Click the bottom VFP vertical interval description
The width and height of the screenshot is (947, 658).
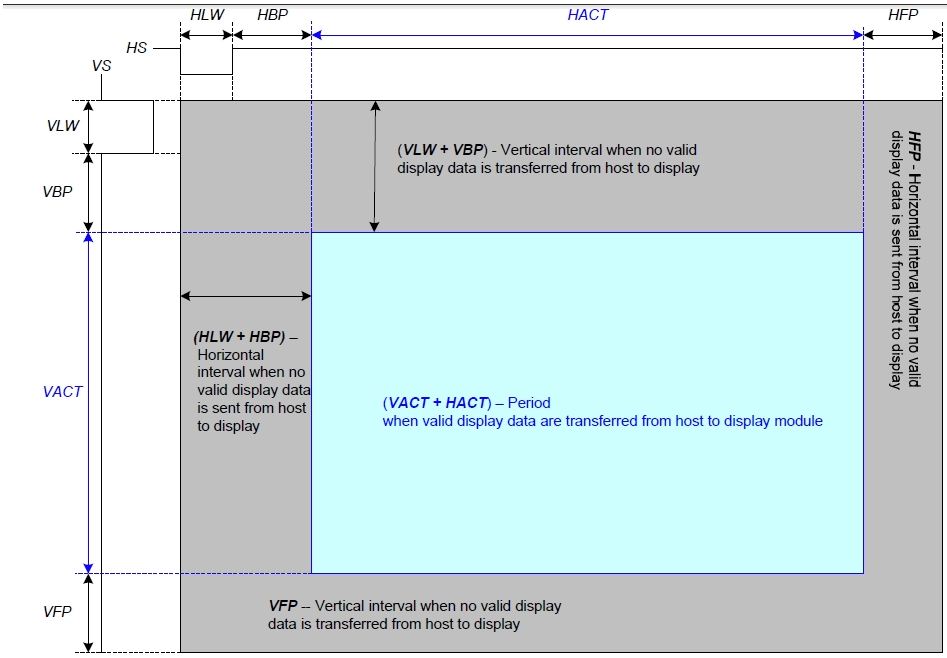[x=414, y=615]
